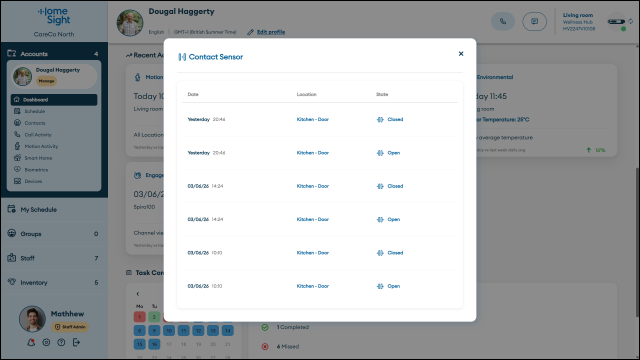
Task: Go to previous month in task calendar
Action: click(138, 293)
